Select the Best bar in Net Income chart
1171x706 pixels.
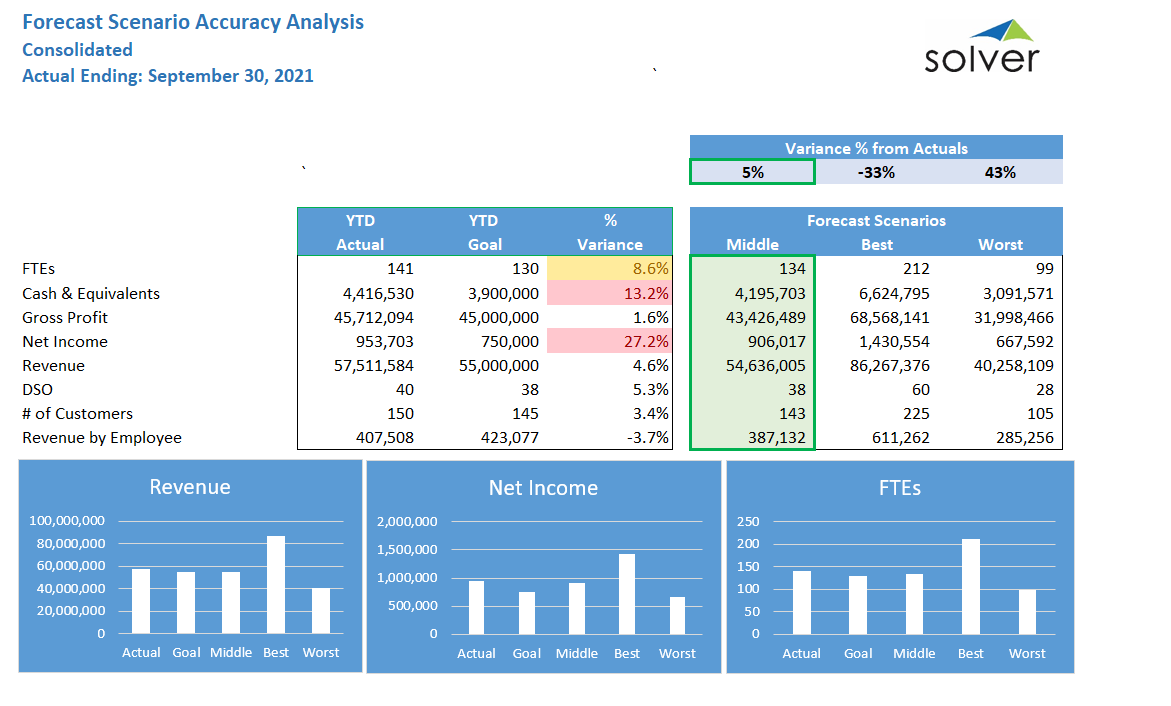coord(627,593)
